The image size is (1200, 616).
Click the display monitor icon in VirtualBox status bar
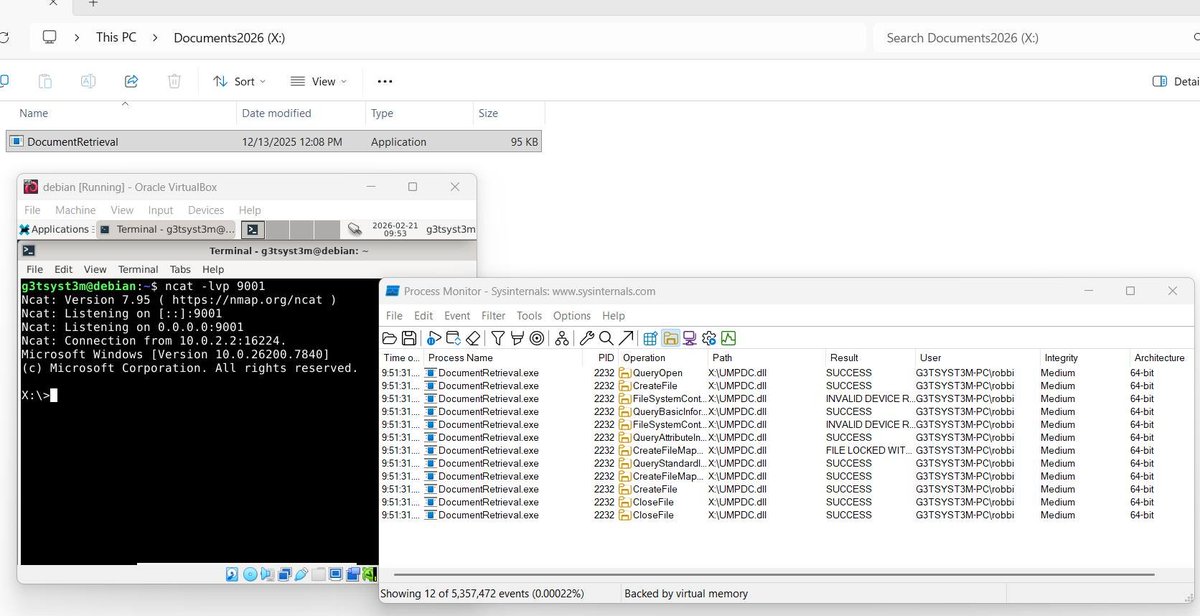click(336, 575)
